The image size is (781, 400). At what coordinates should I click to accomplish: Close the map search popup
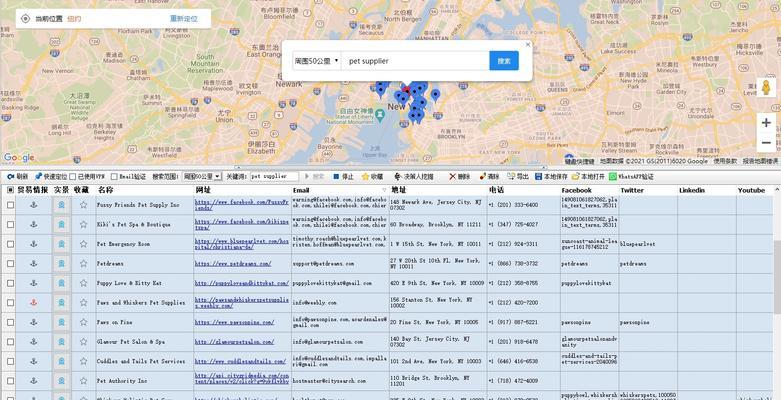(528, 44)
